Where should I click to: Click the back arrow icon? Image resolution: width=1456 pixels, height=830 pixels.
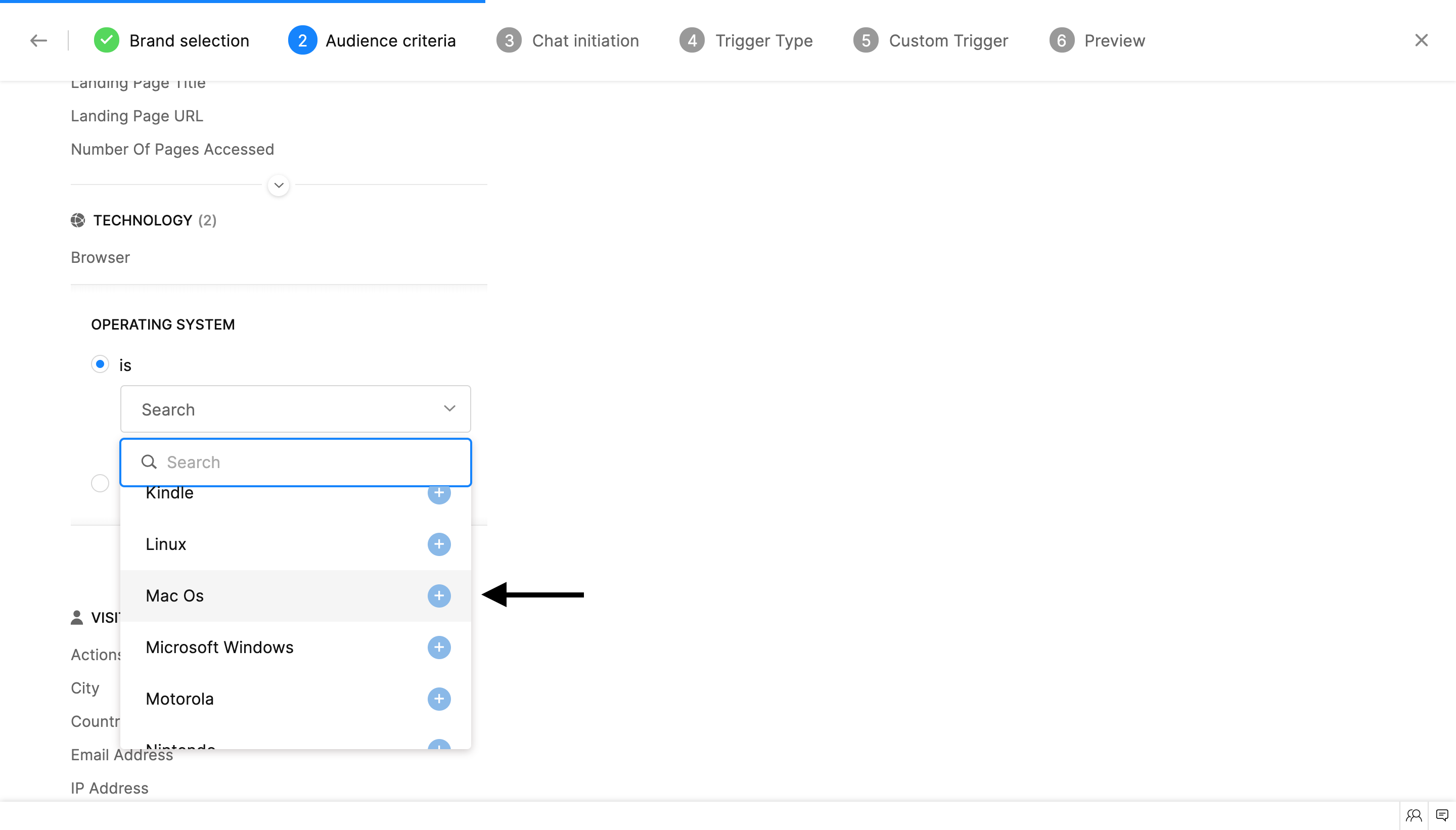39,40
